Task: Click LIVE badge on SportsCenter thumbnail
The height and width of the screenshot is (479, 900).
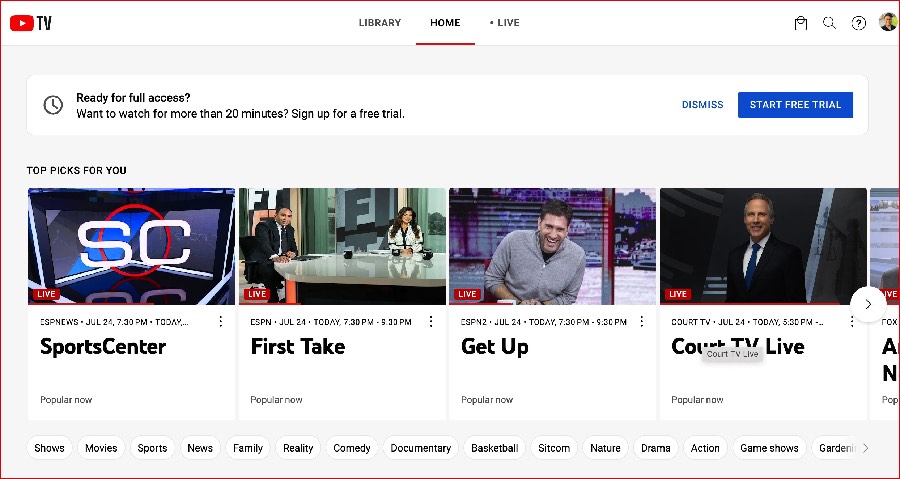Action: click(46, 294)
